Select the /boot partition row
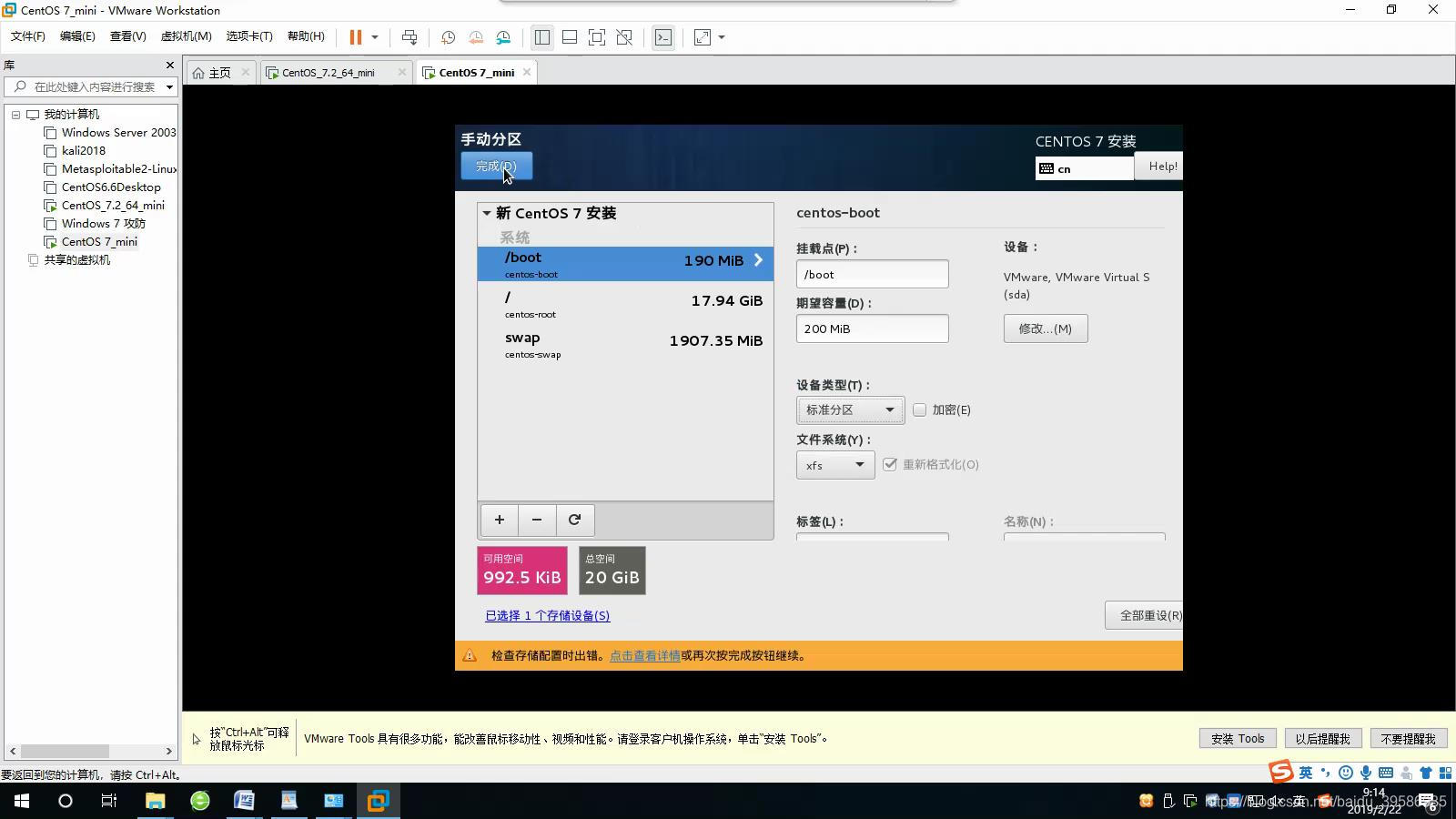Screen dimensions: 1456x819 [x=625, y=263]
